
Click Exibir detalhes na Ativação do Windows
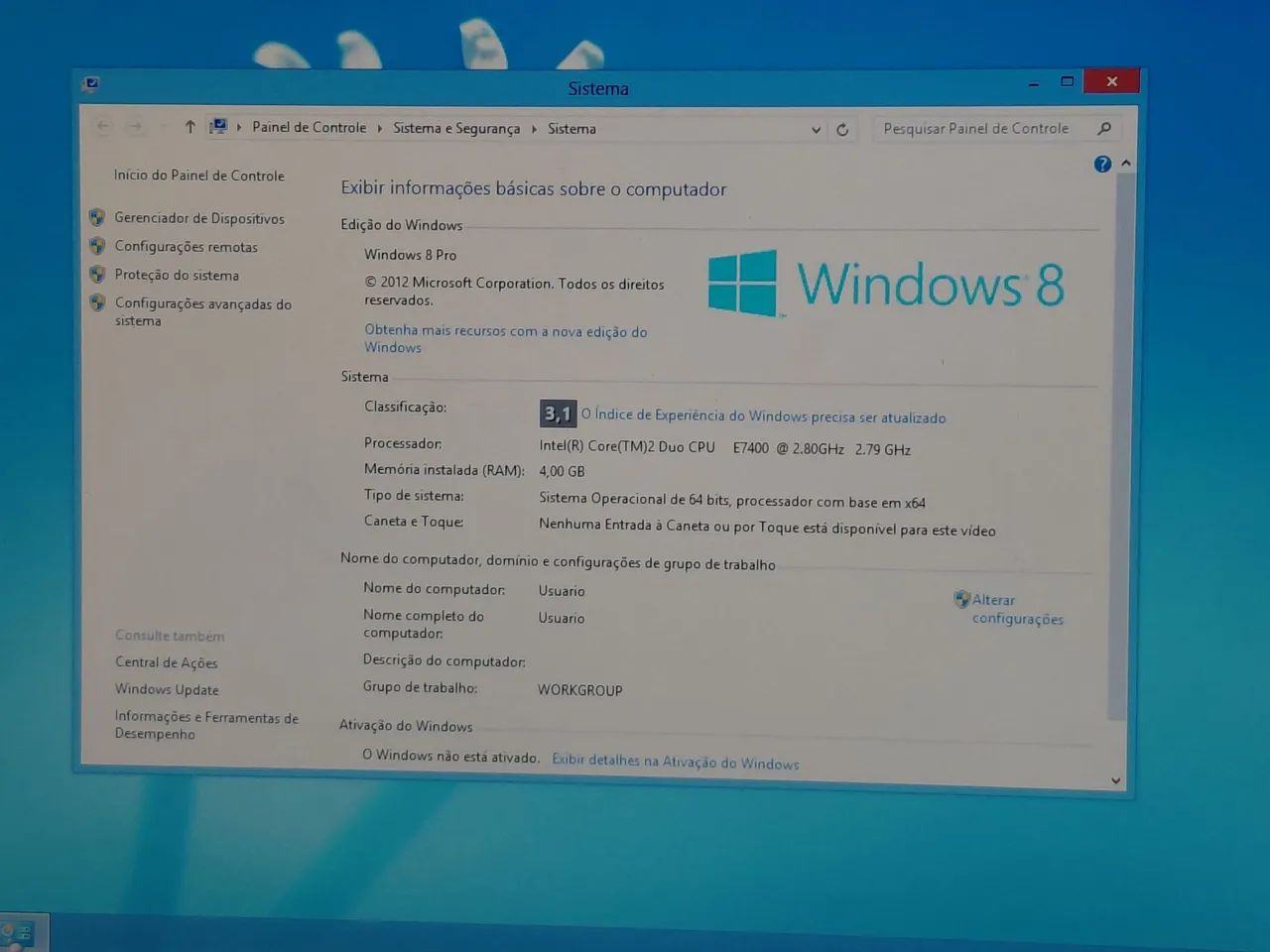click(675, 762)
